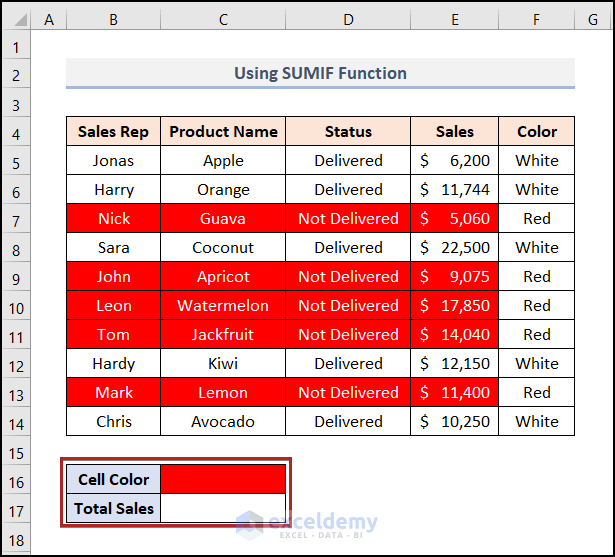Screen dimensions: 615x557
Task: Select the "Cell Color" label cell
Action: point(113,479)
